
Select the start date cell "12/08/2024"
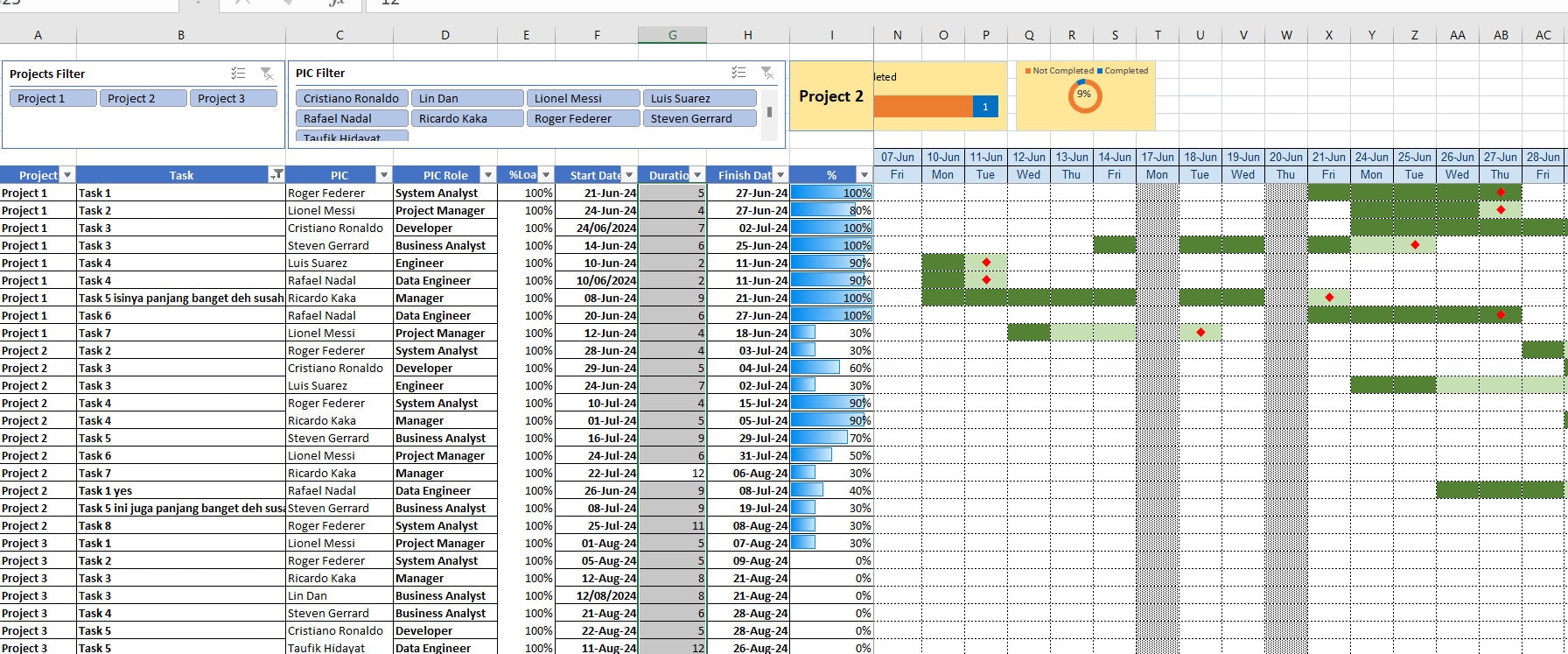point(597,595)
